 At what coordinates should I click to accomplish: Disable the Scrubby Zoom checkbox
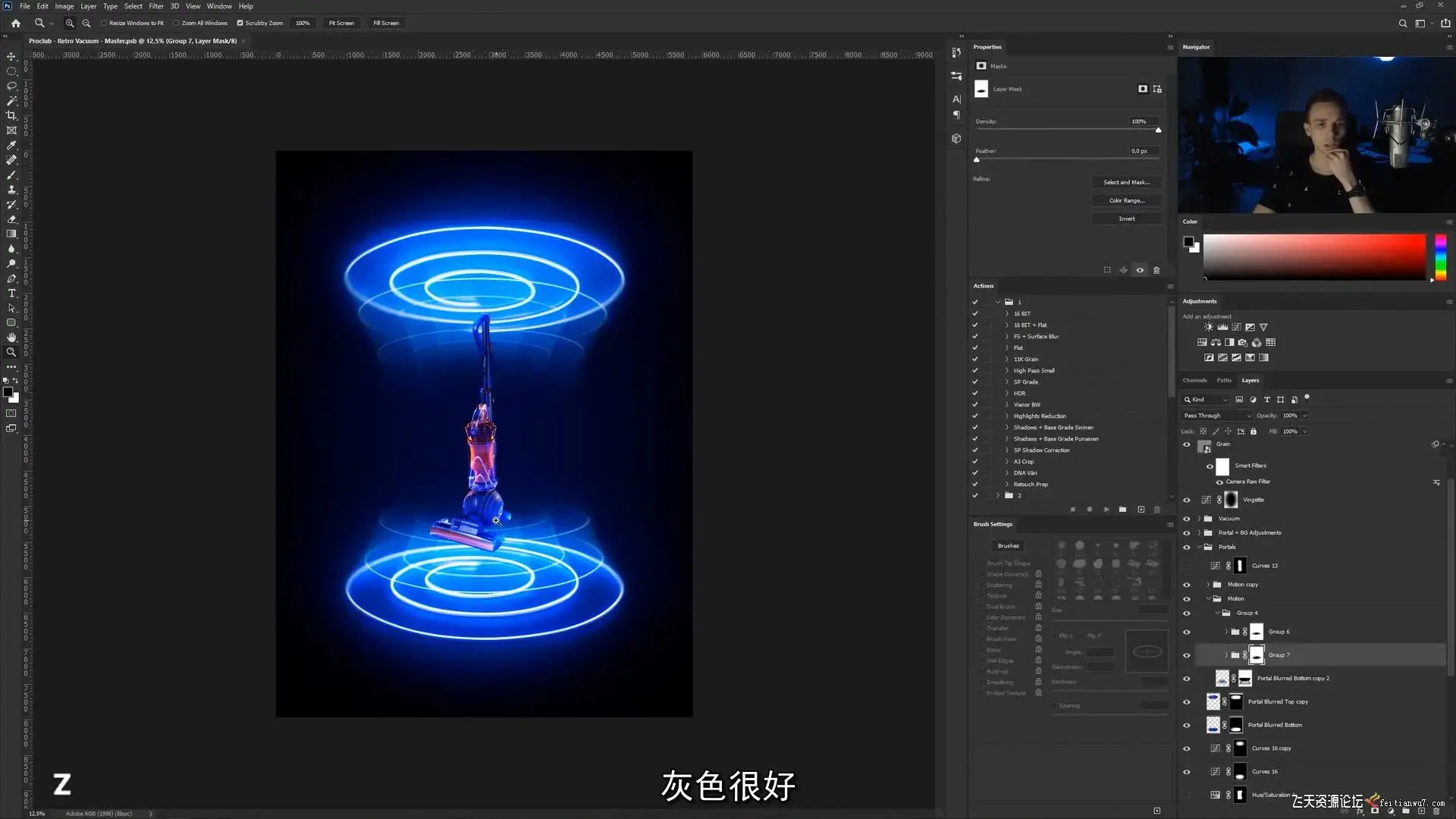click(240, 24)
